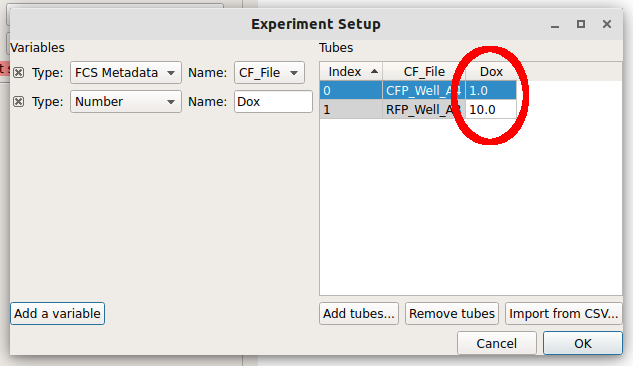
Task: Click the Index column sort arrow
Action: 374,72
